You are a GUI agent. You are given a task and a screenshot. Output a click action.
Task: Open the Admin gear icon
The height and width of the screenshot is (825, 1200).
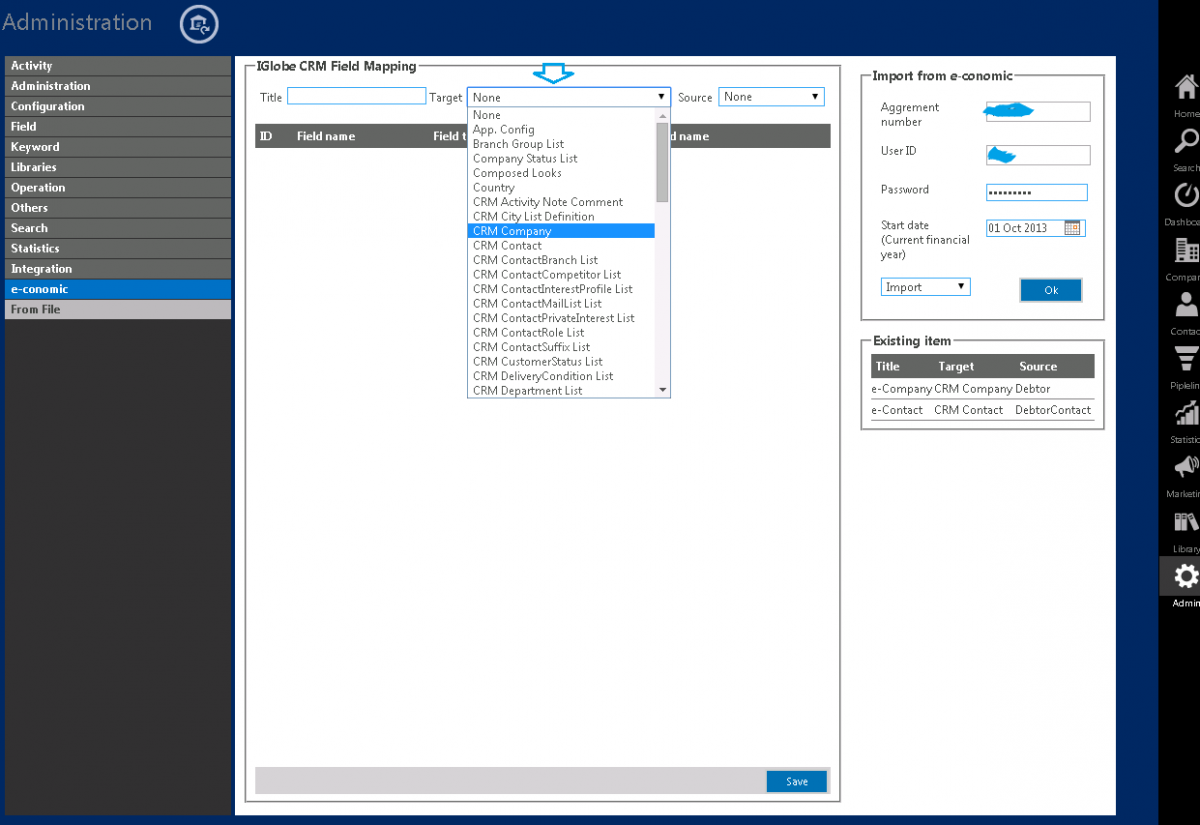tap(1186, 576)
